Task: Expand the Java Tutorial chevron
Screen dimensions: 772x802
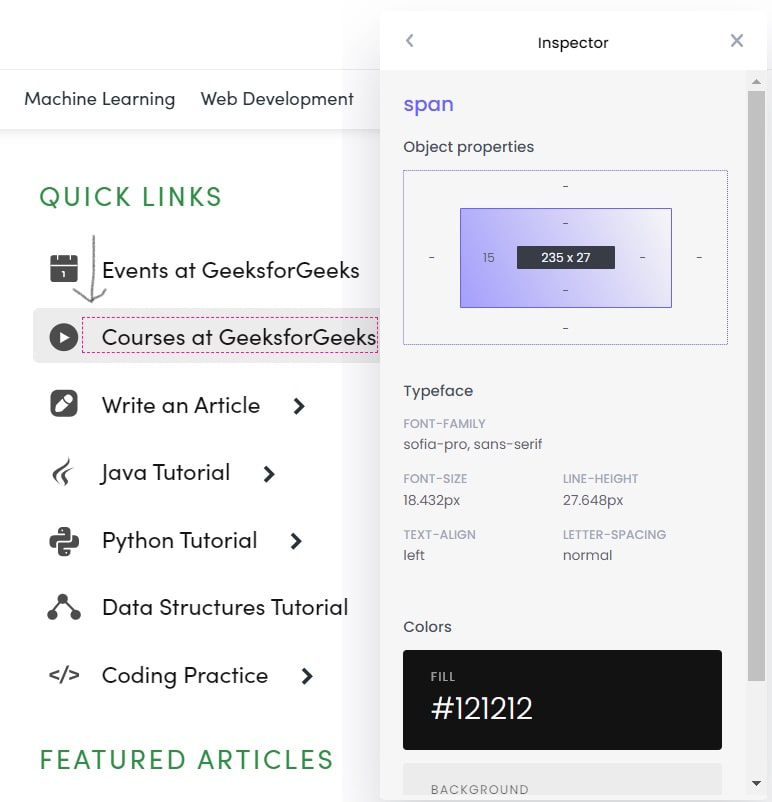Action: pos(268,474)
